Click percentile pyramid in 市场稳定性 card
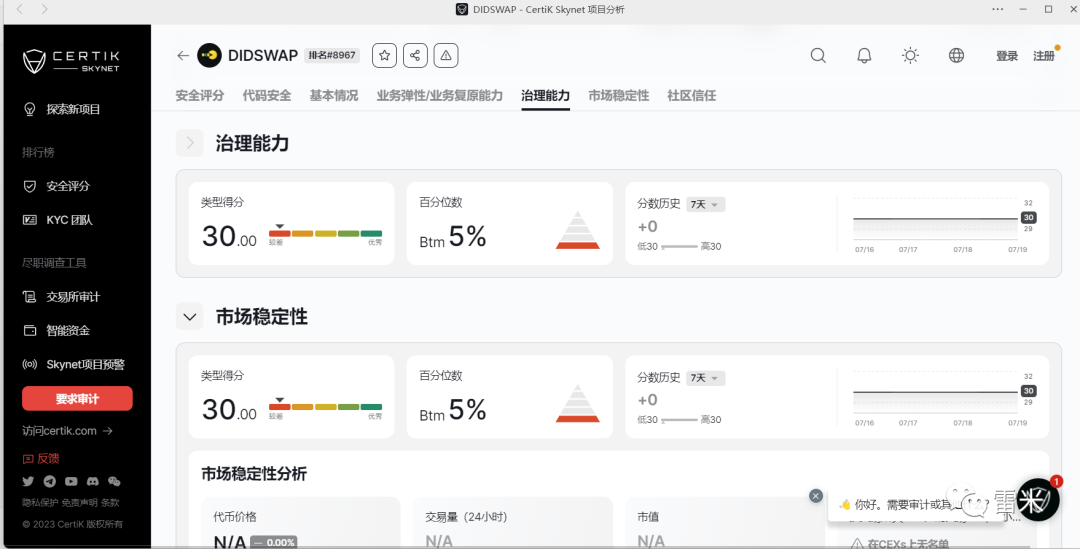 point(578,404)
